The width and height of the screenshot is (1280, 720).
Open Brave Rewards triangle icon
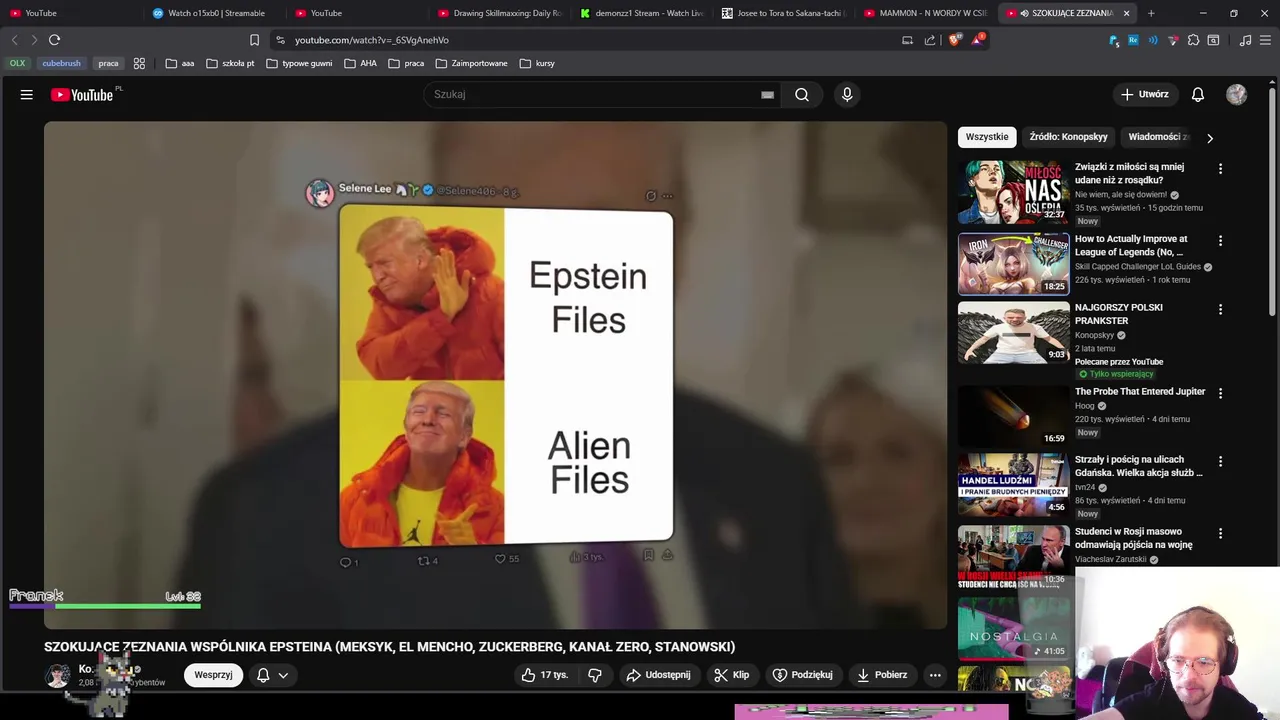click(x=977, y=40)
